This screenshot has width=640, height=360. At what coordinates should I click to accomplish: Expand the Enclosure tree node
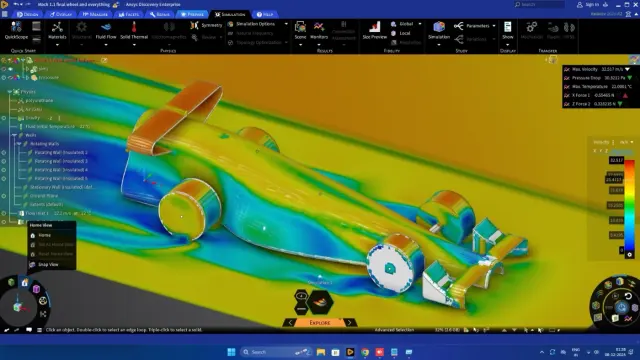pyautogui.click(x=27, y=78)
